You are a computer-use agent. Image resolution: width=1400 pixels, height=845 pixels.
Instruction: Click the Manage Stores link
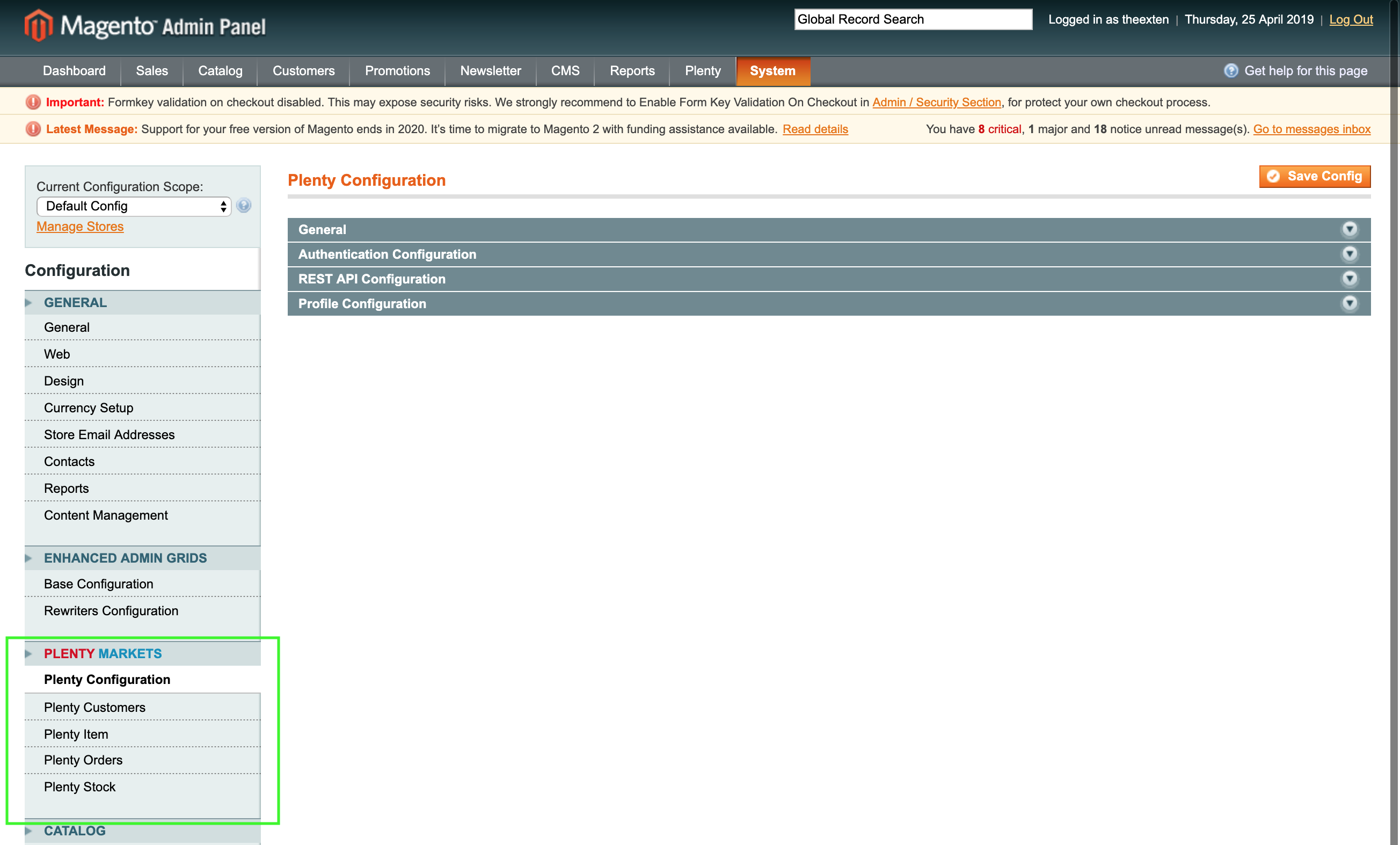(80, 226)
